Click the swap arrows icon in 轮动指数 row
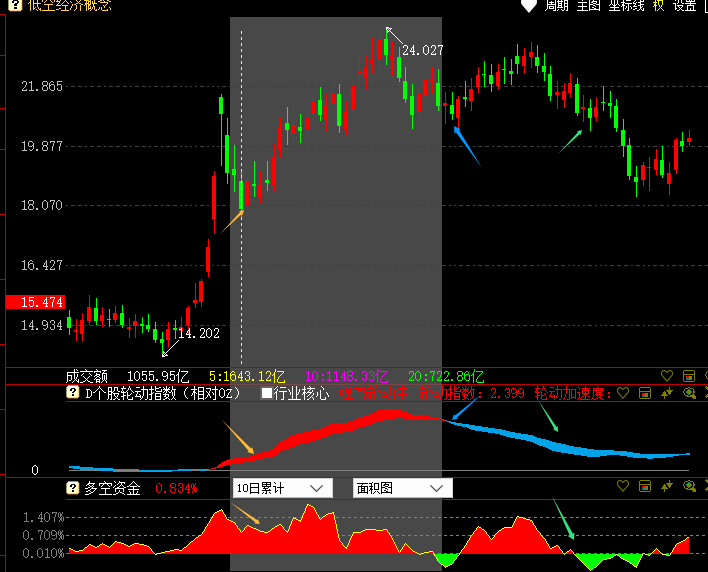The height and width of the screenshot is (572, 708). pyautogui.click(x=668, y=393)
